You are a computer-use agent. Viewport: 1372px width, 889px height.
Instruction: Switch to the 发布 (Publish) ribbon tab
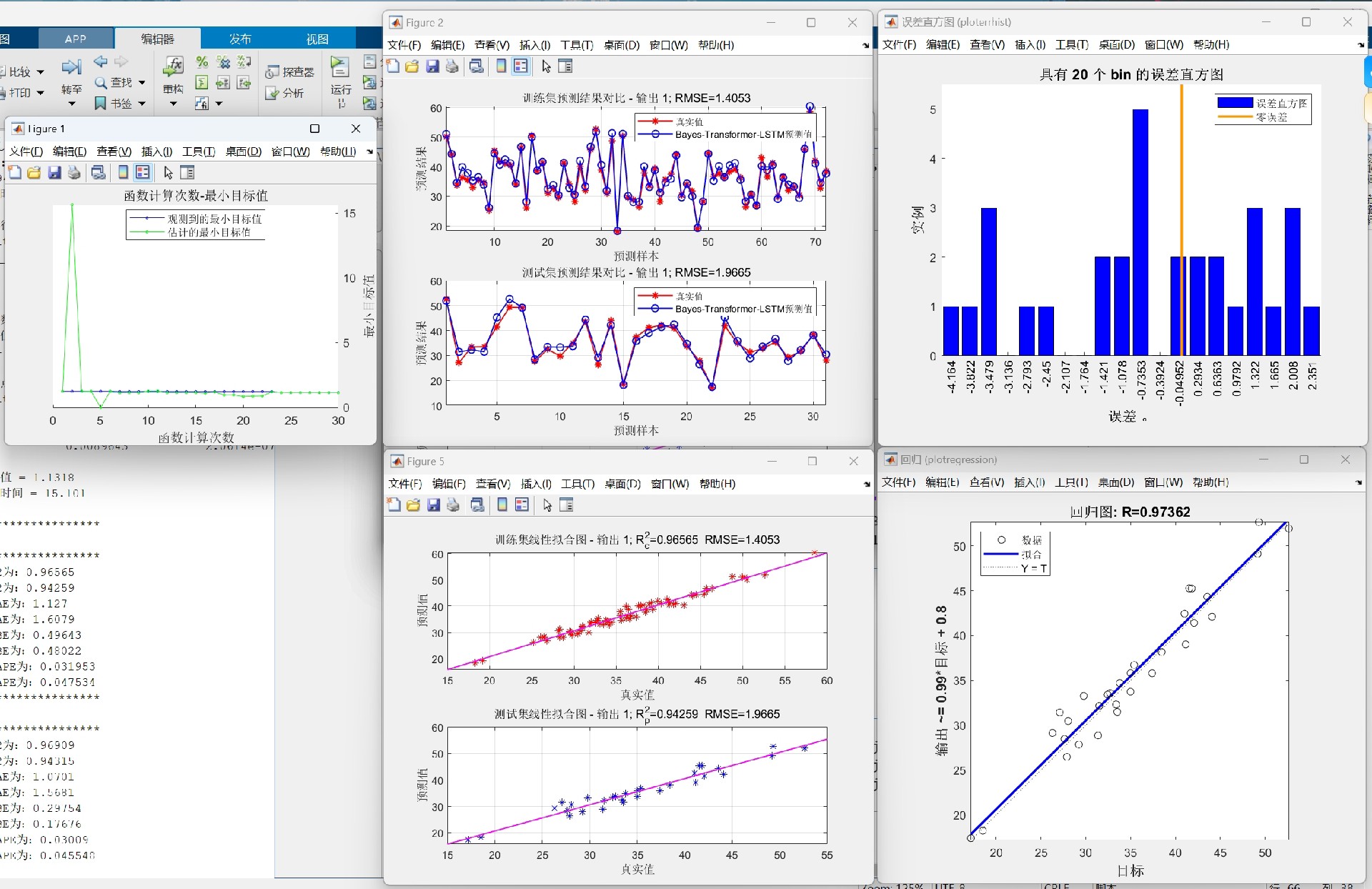click(240, 39)
